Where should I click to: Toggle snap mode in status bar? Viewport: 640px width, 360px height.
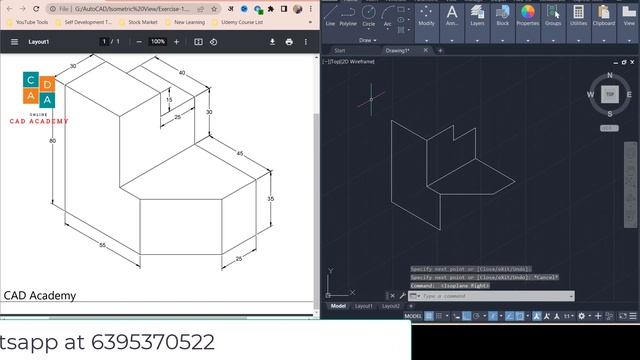[x=439, y=316]
